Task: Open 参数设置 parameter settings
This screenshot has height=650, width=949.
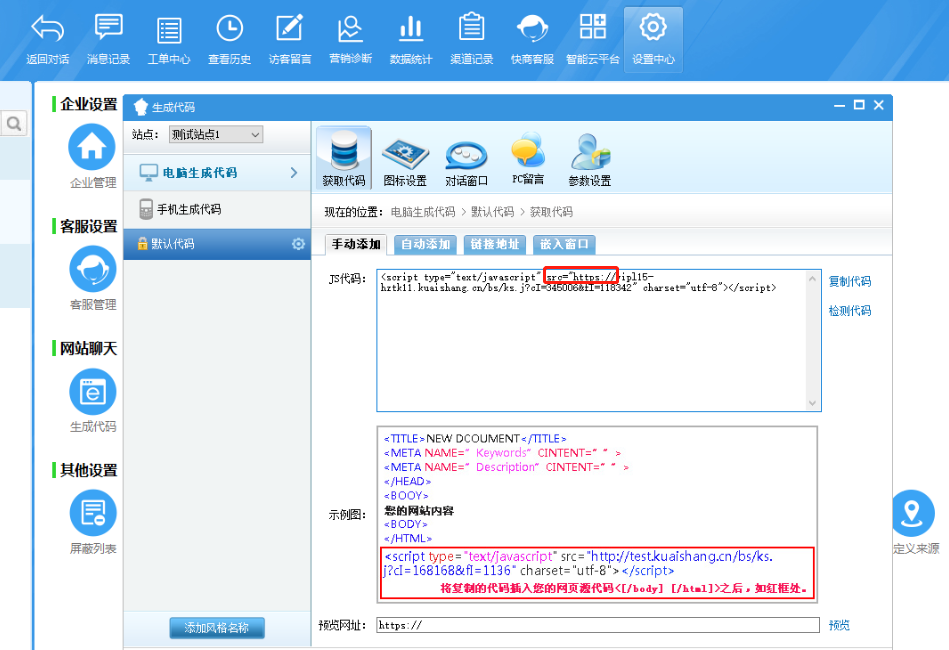Action: pos(589,160)
